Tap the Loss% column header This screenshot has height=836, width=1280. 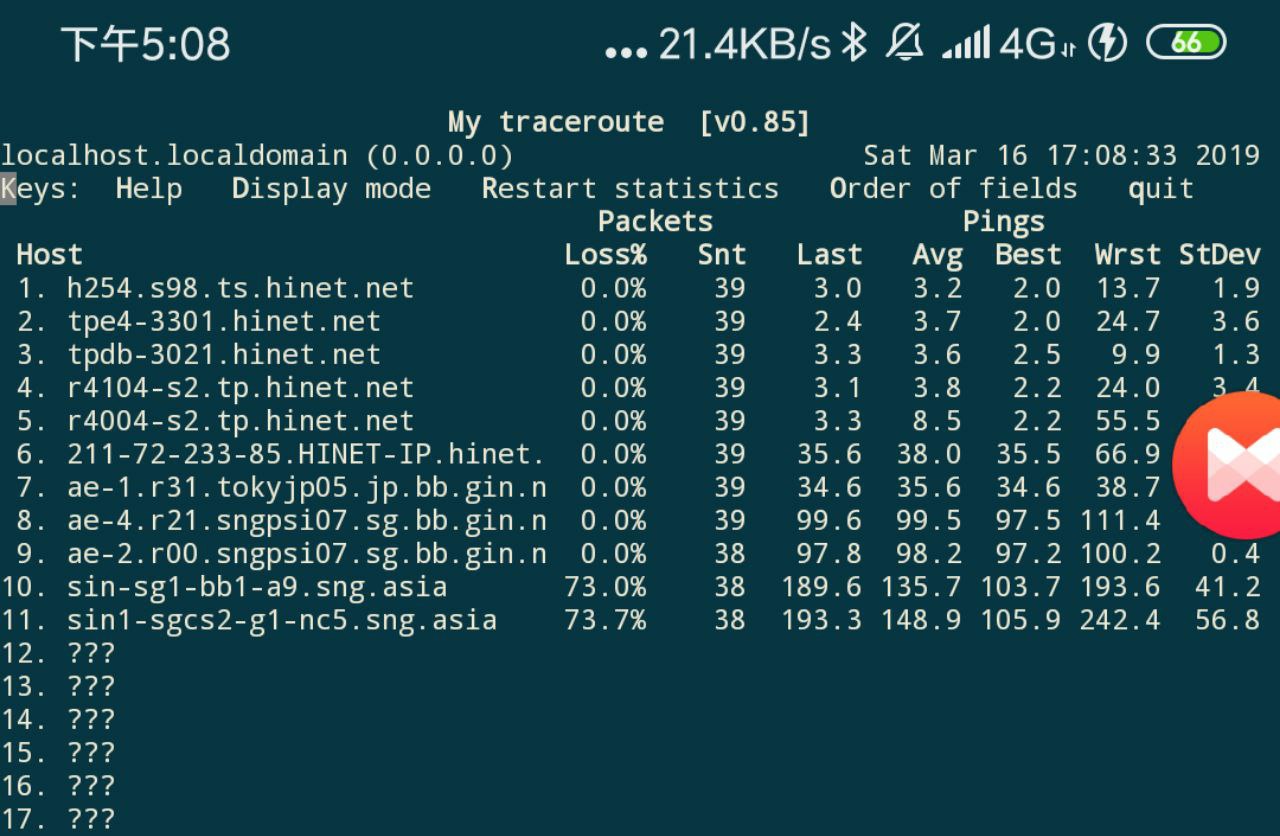[x=605, y=255]
